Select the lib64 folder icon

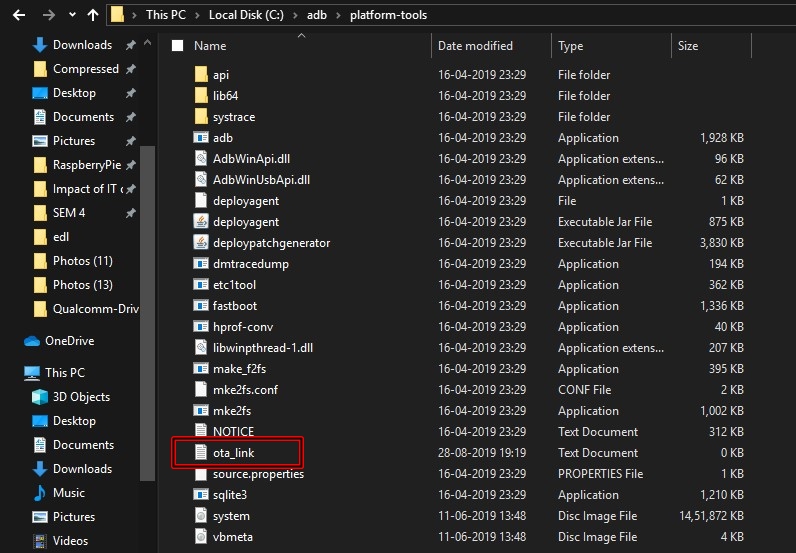202,95
